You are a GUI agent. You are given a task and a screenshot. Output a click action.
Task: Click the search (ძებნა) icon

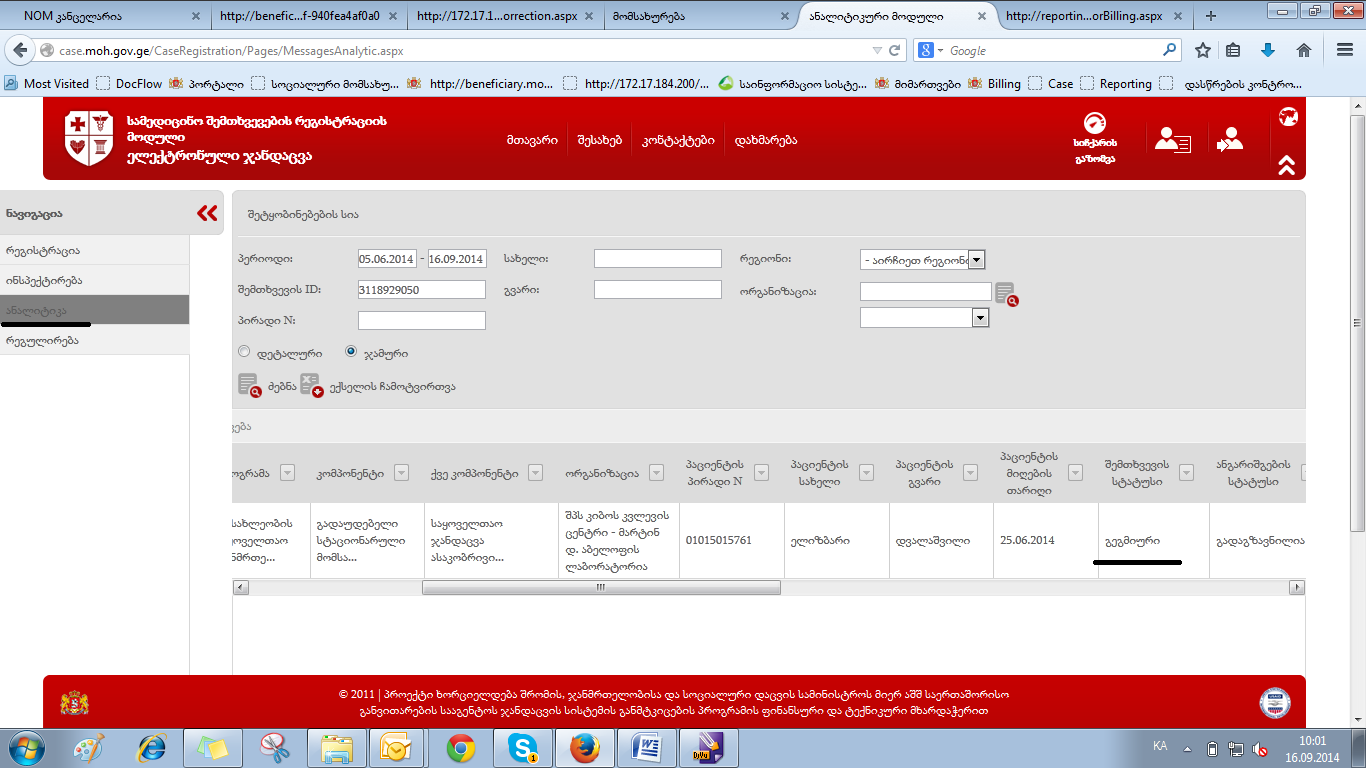coord(249,386)
